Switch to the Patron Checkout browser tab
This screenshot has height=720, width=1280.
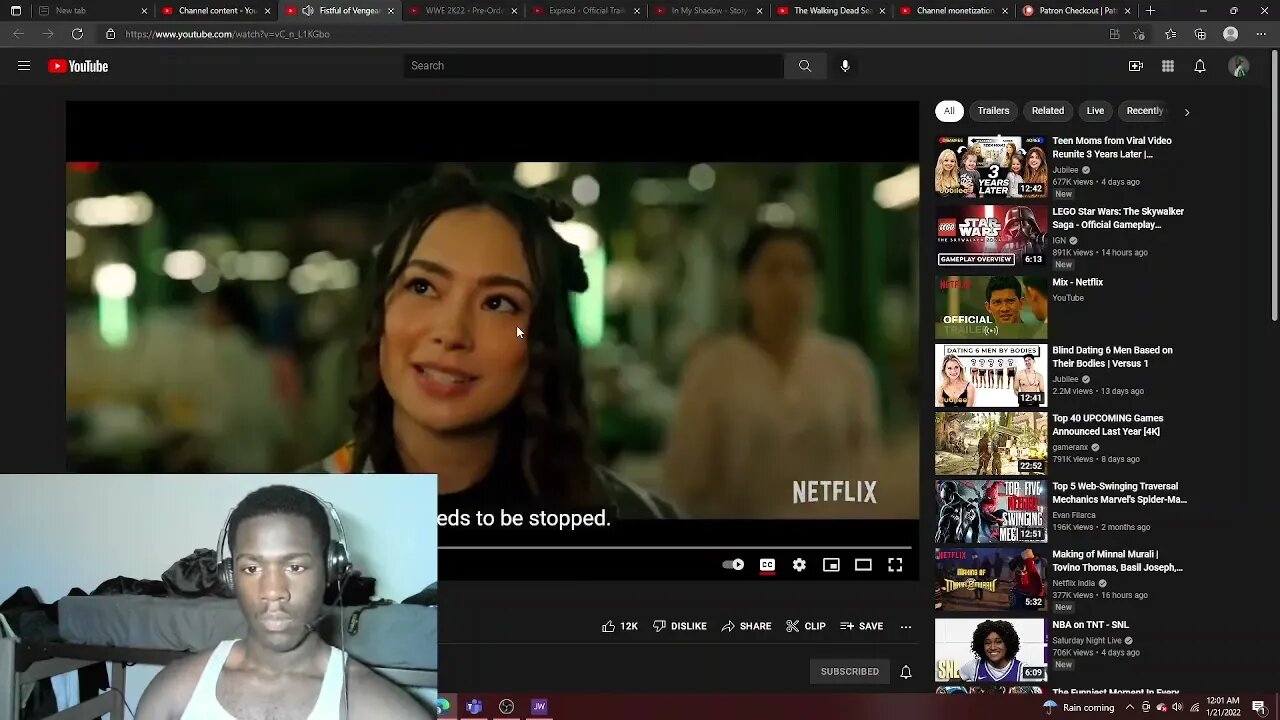[1078, 11]
